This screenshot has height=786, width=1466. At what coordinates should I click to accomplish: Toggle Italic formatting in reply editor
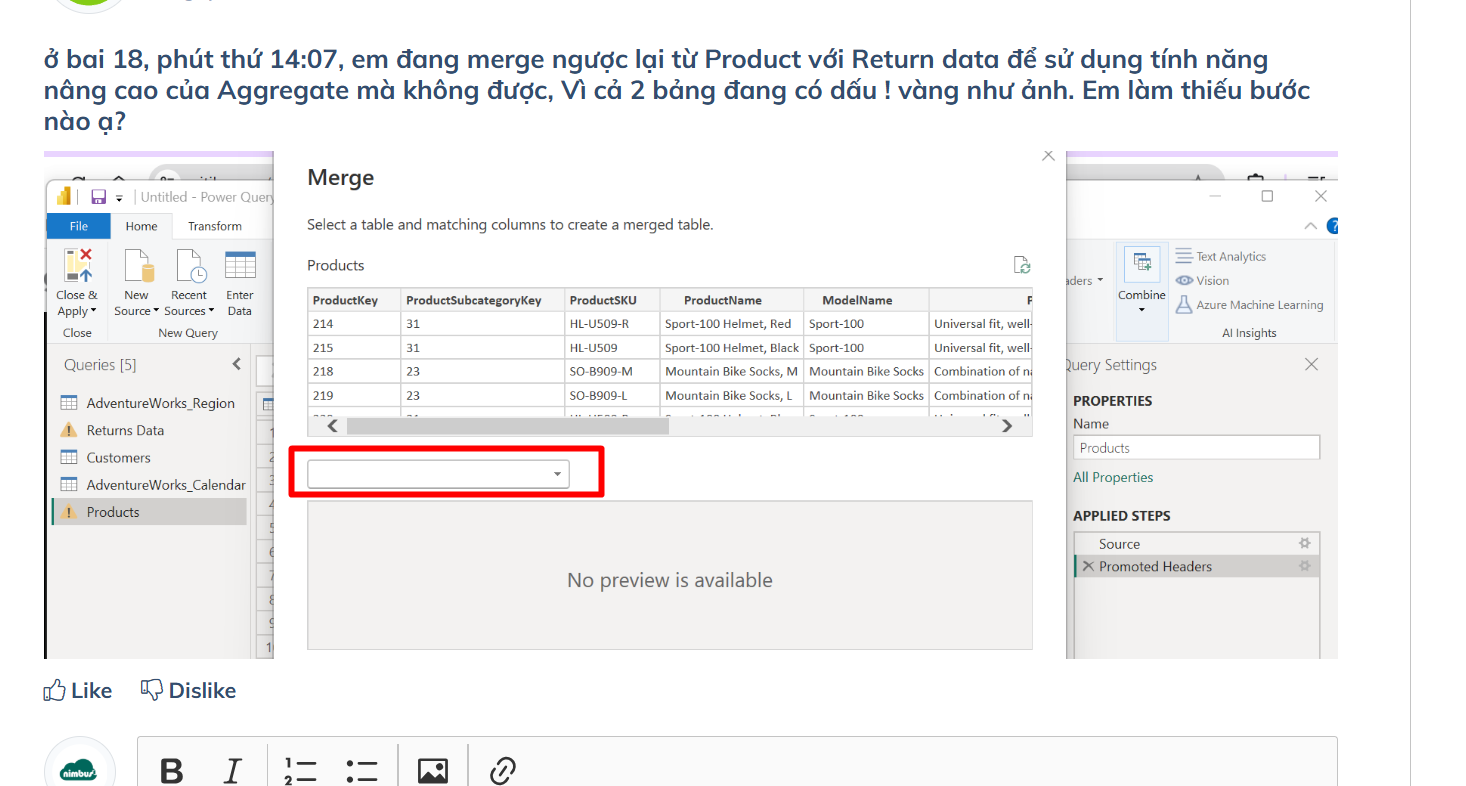click(232, 770)
